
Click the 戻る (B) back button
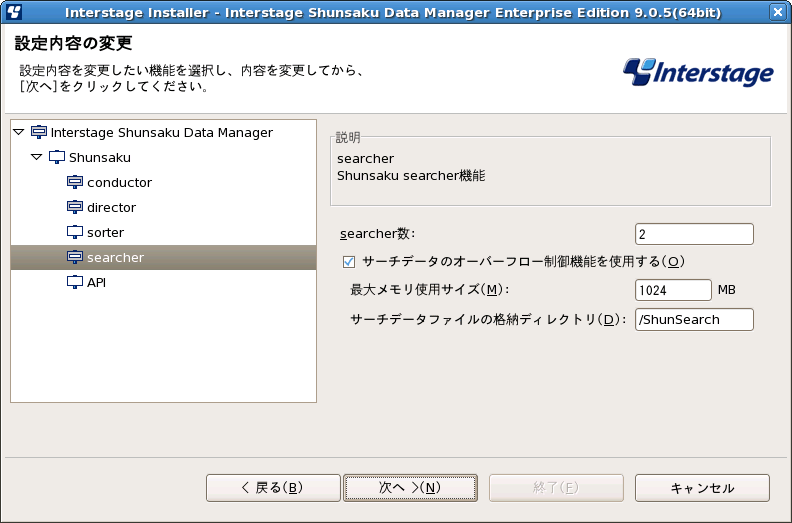point(273,488)
